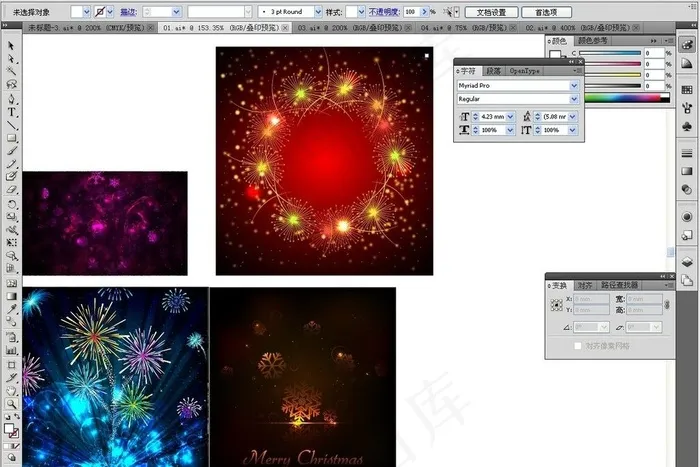Select the Type tool
The image size is (700, 467).
coord(11,112)
